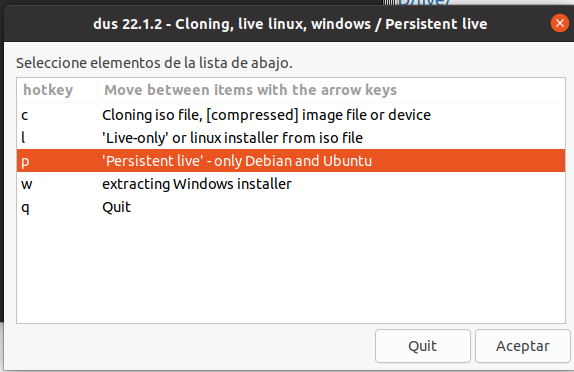Select hotkey letter q in the list
Image resolution: width=574 pixels, height=372 pixels.
coord(25,208)
